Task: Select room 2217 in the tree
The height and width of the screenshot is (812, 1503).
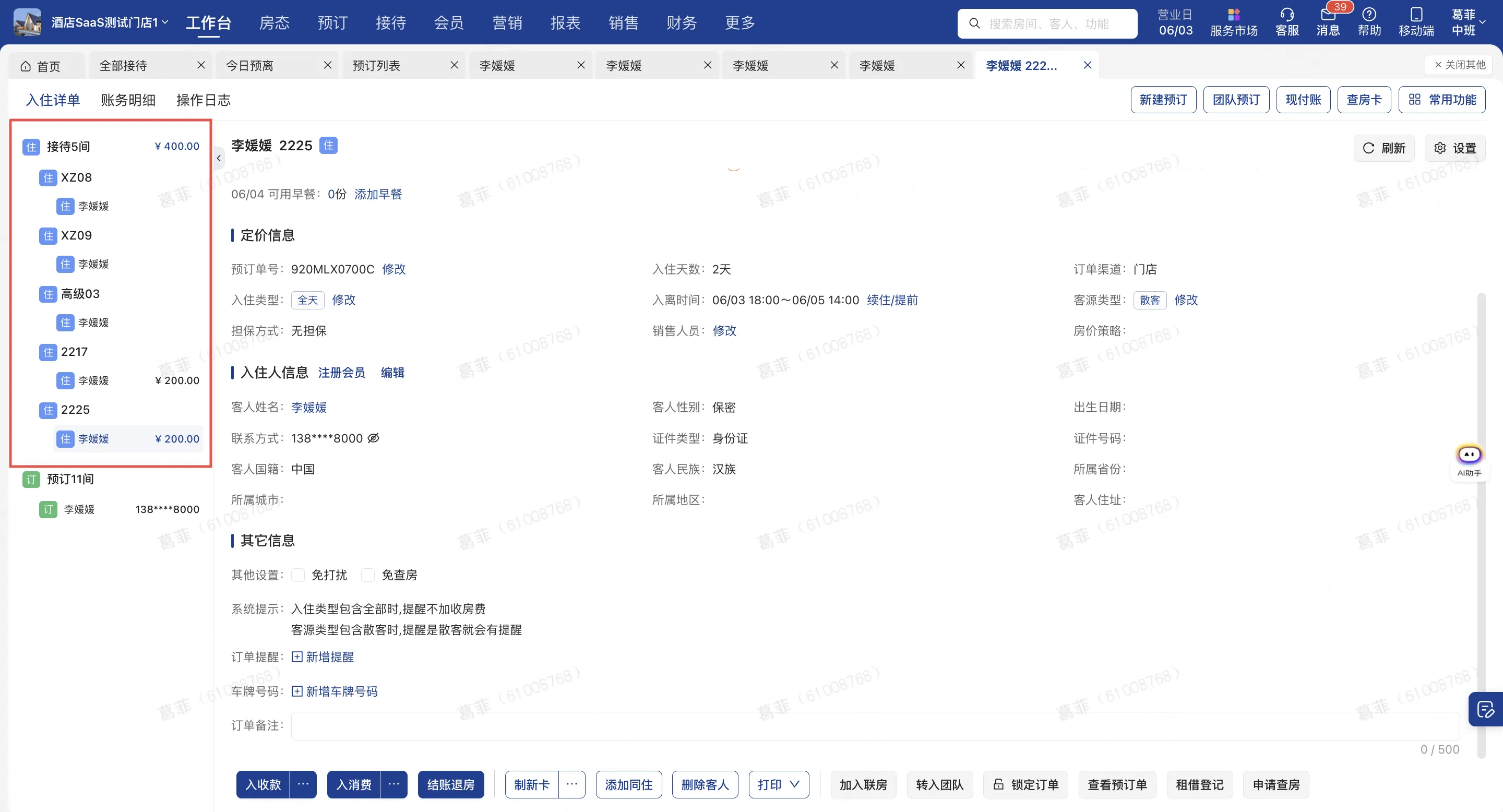Action: [74, 352]
